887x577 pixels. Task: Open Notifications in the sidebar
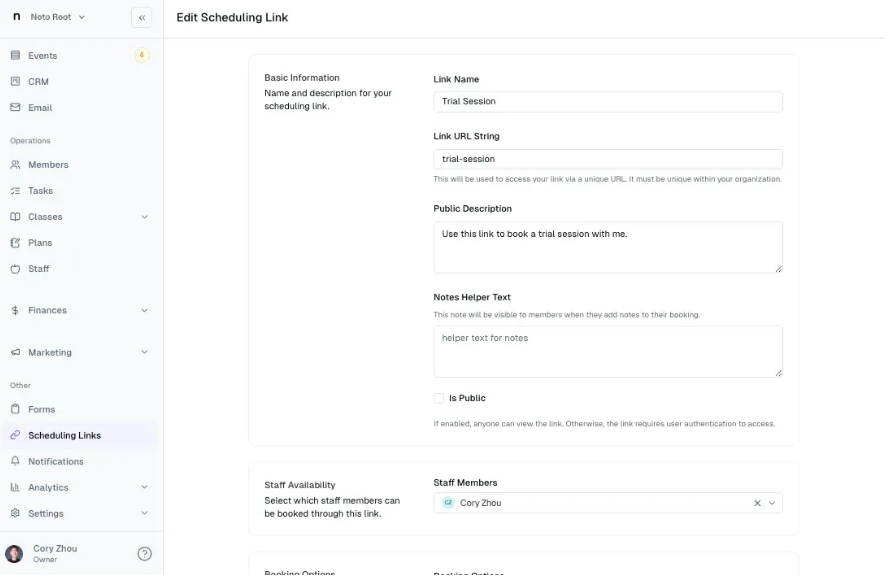(80, 461)
